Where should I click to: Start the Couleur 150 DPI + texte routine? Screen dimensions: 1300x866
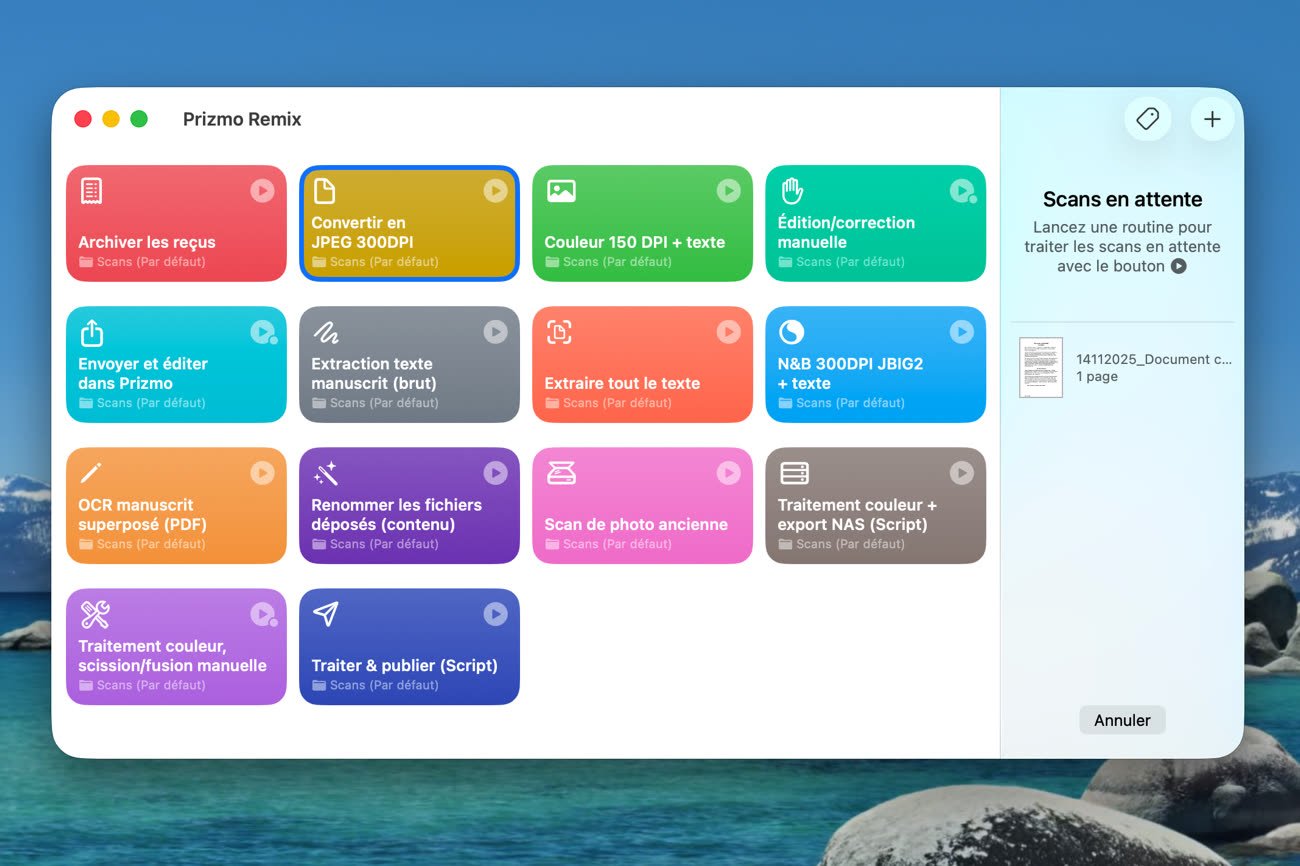click(728, 190)
